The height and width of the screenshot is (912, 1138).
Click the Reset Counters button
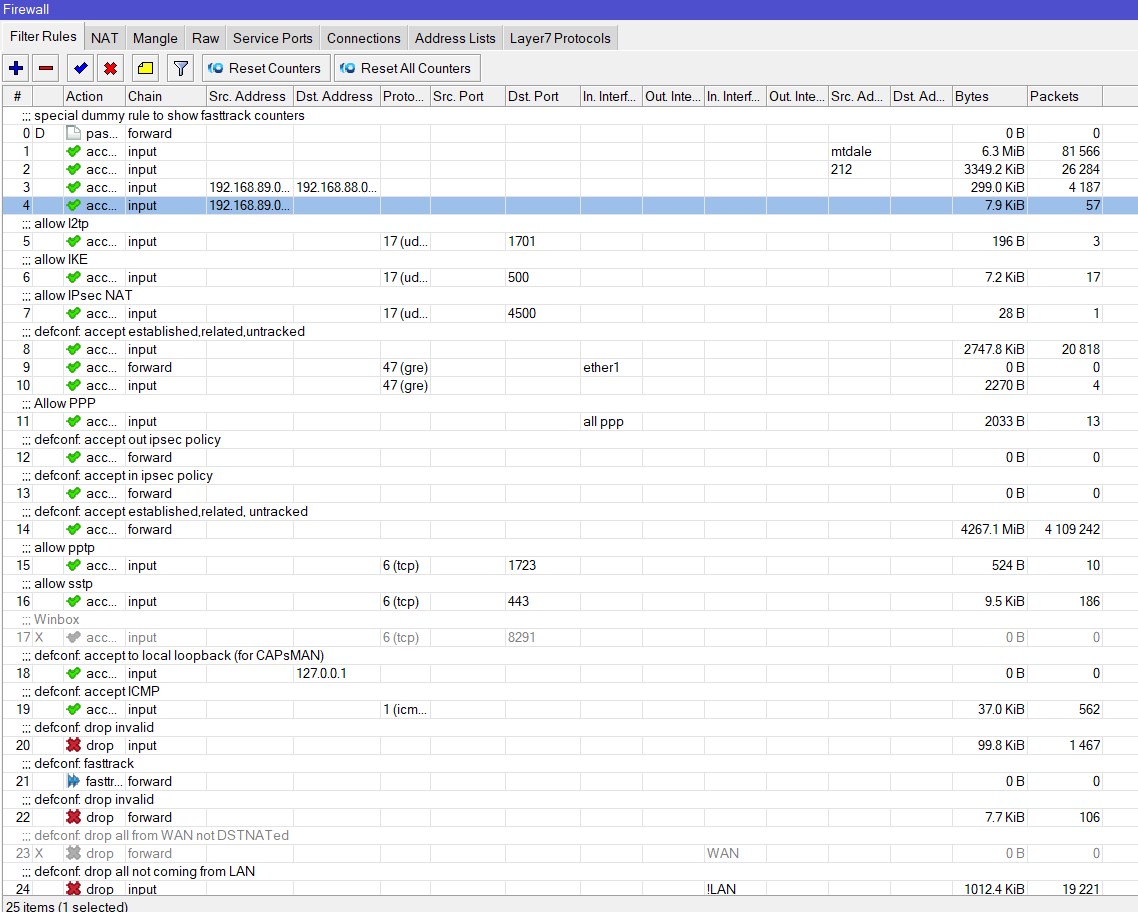[x=266, y=68]
